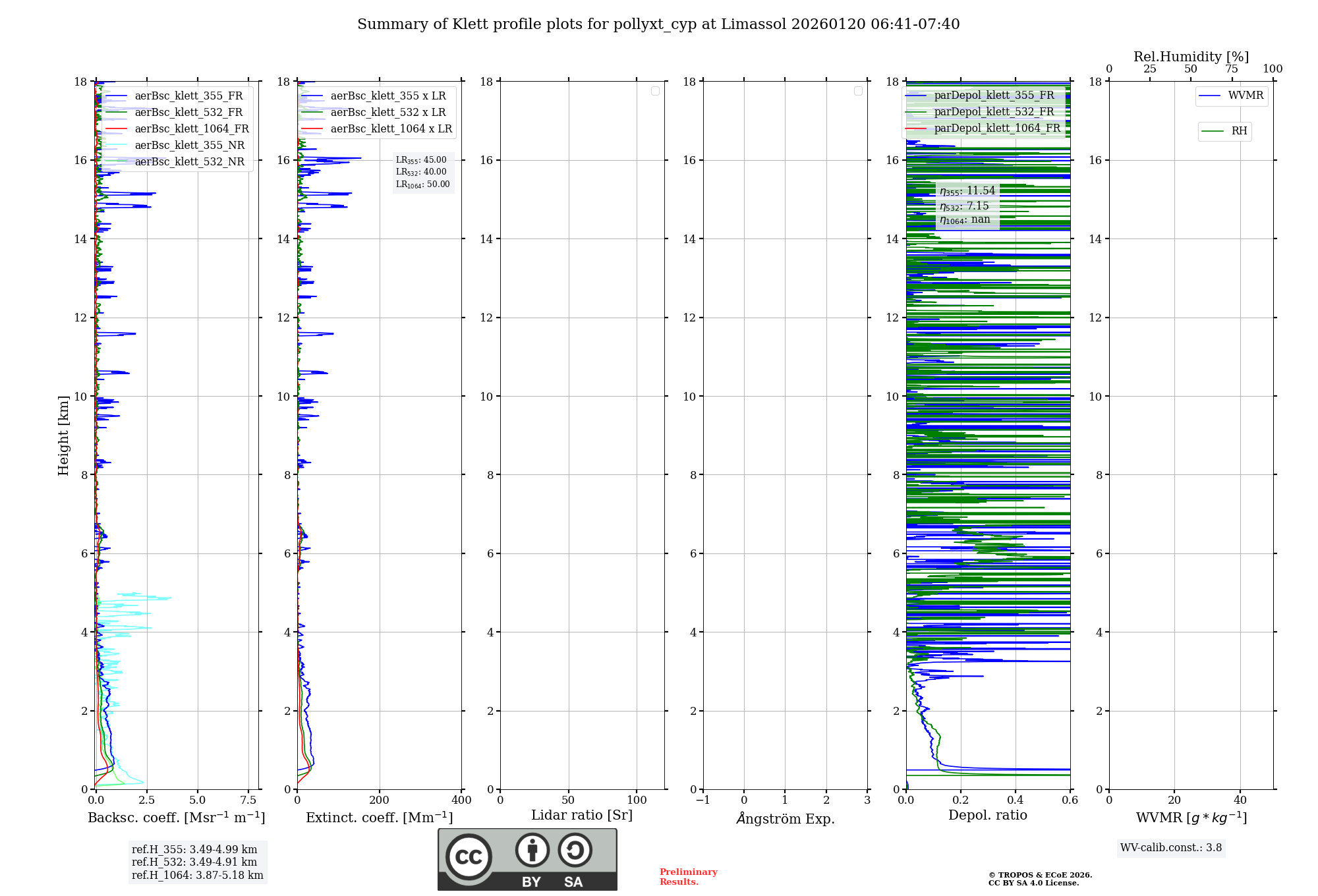This screenshot has height=896, width=1318.
Task: Click the attribution person icon in license badge
Action: pyautogui.click(x=532, y=850)
